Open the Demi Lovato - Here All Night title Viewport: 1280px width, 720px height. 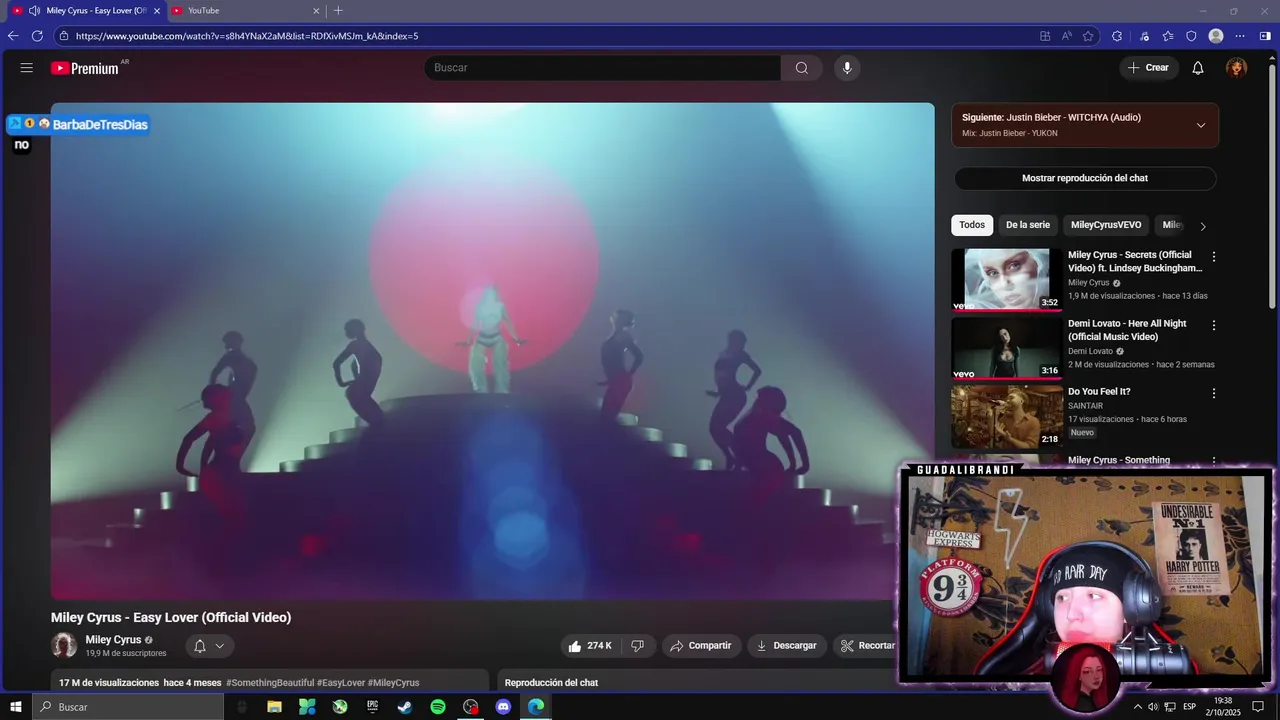click(x=1127, y=330)
